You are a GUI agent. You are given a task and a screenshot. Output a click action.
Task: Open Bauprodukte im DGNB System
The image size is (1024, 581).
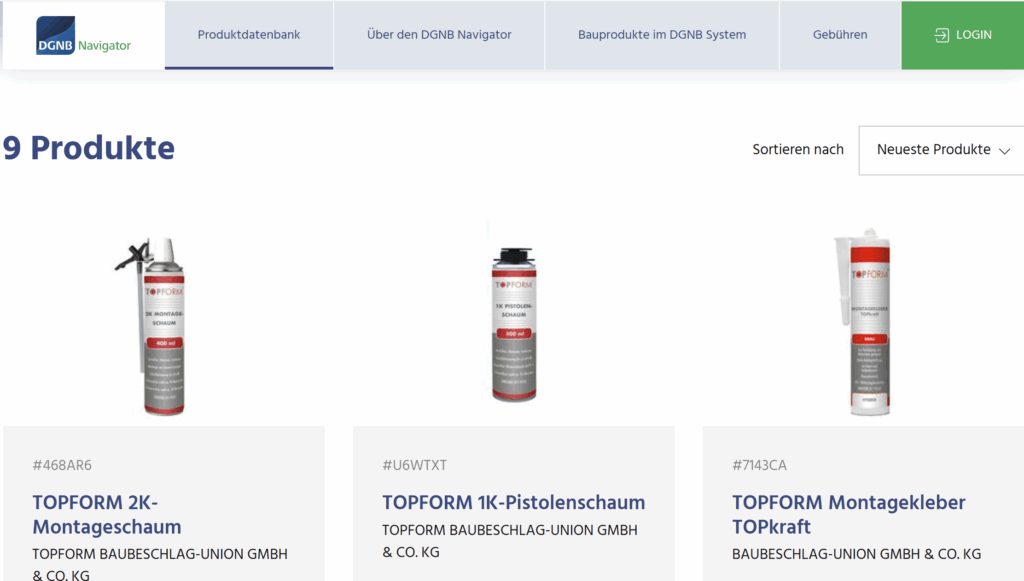click(662, 35)
